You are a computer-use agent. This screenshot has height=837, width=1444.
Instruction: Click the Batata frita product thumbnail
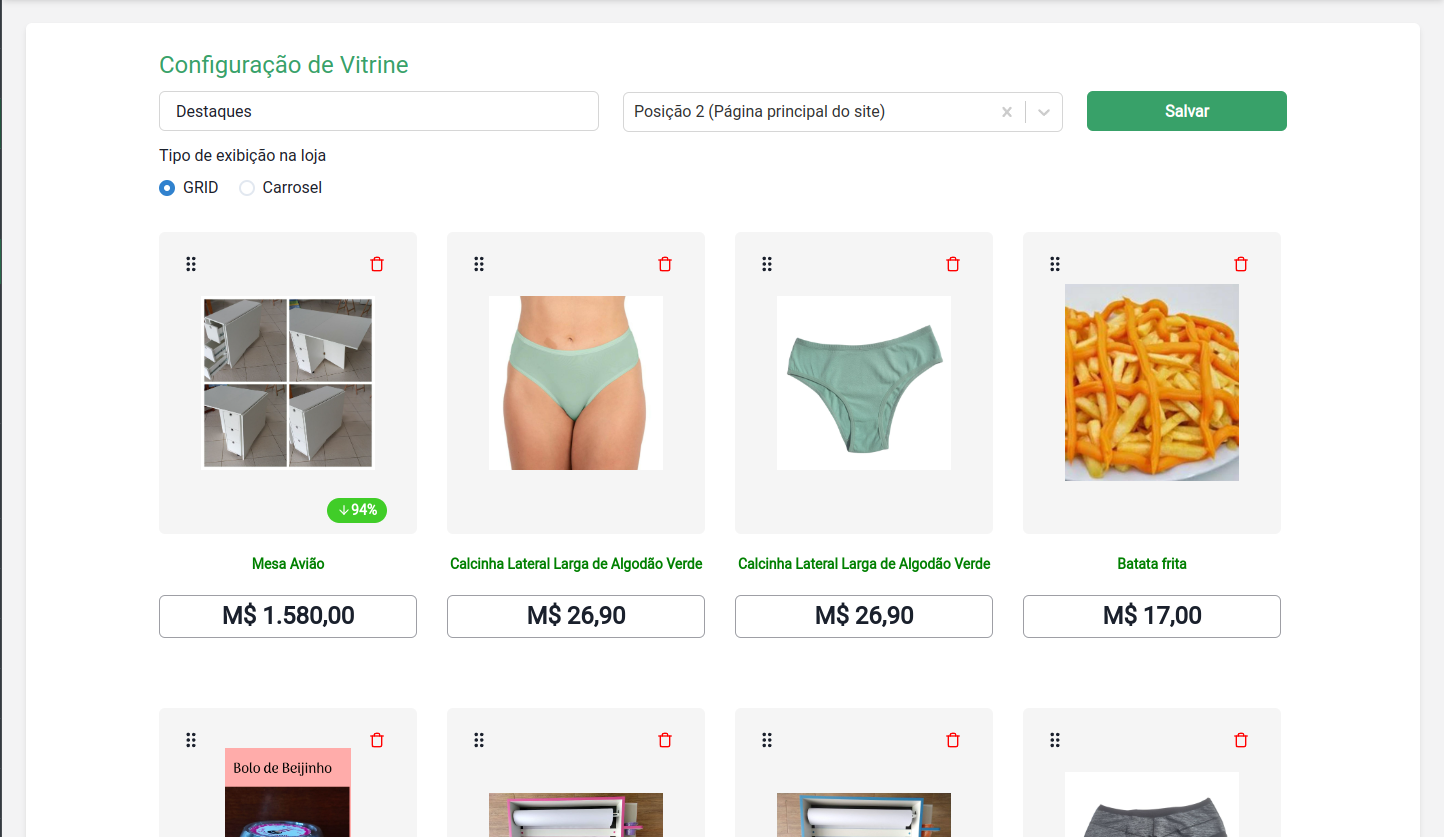[x=1151, y=382]
